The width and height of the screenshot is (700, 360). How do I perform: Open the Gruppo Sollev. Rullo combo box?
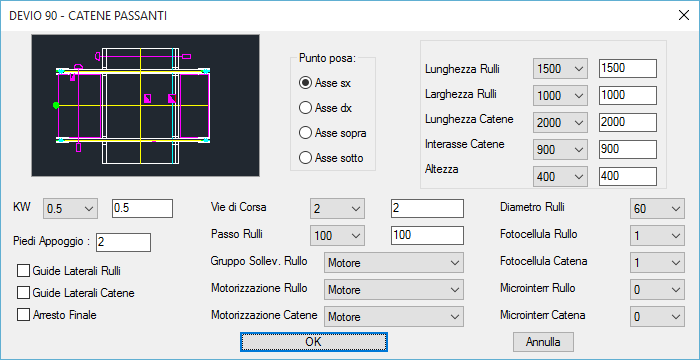click(394, 263)
